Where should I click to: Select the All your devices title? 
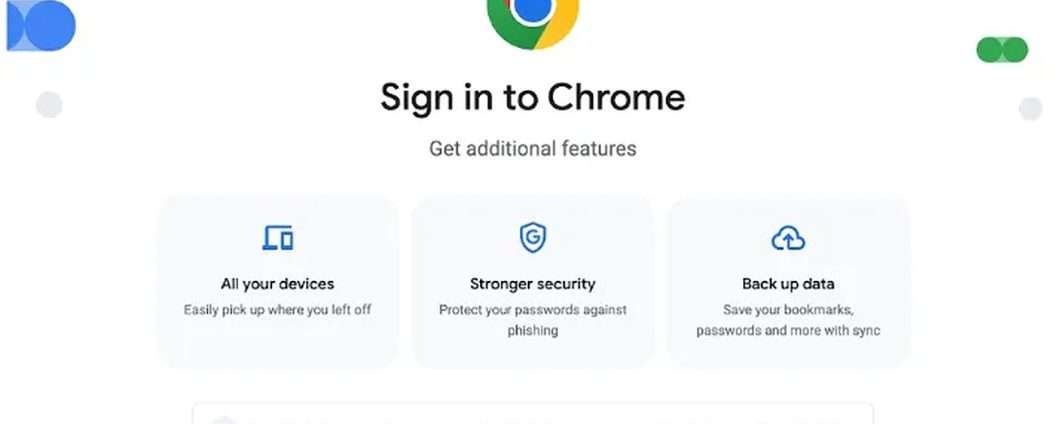pos(277,284)
